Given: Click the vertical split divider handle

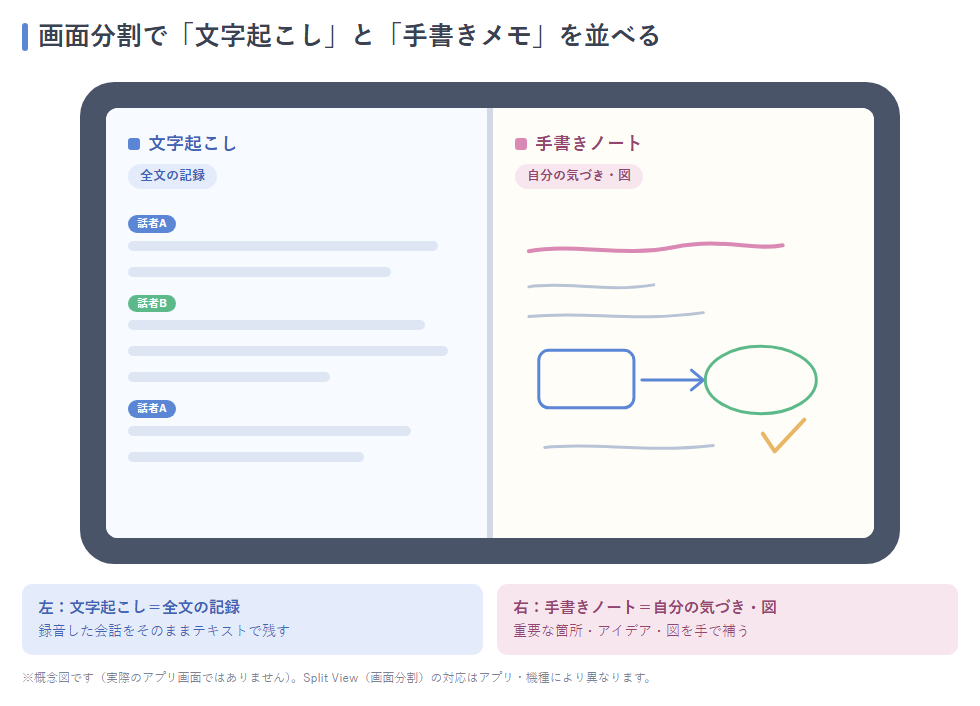Looking at the screenshot, I should click(490, 323).
